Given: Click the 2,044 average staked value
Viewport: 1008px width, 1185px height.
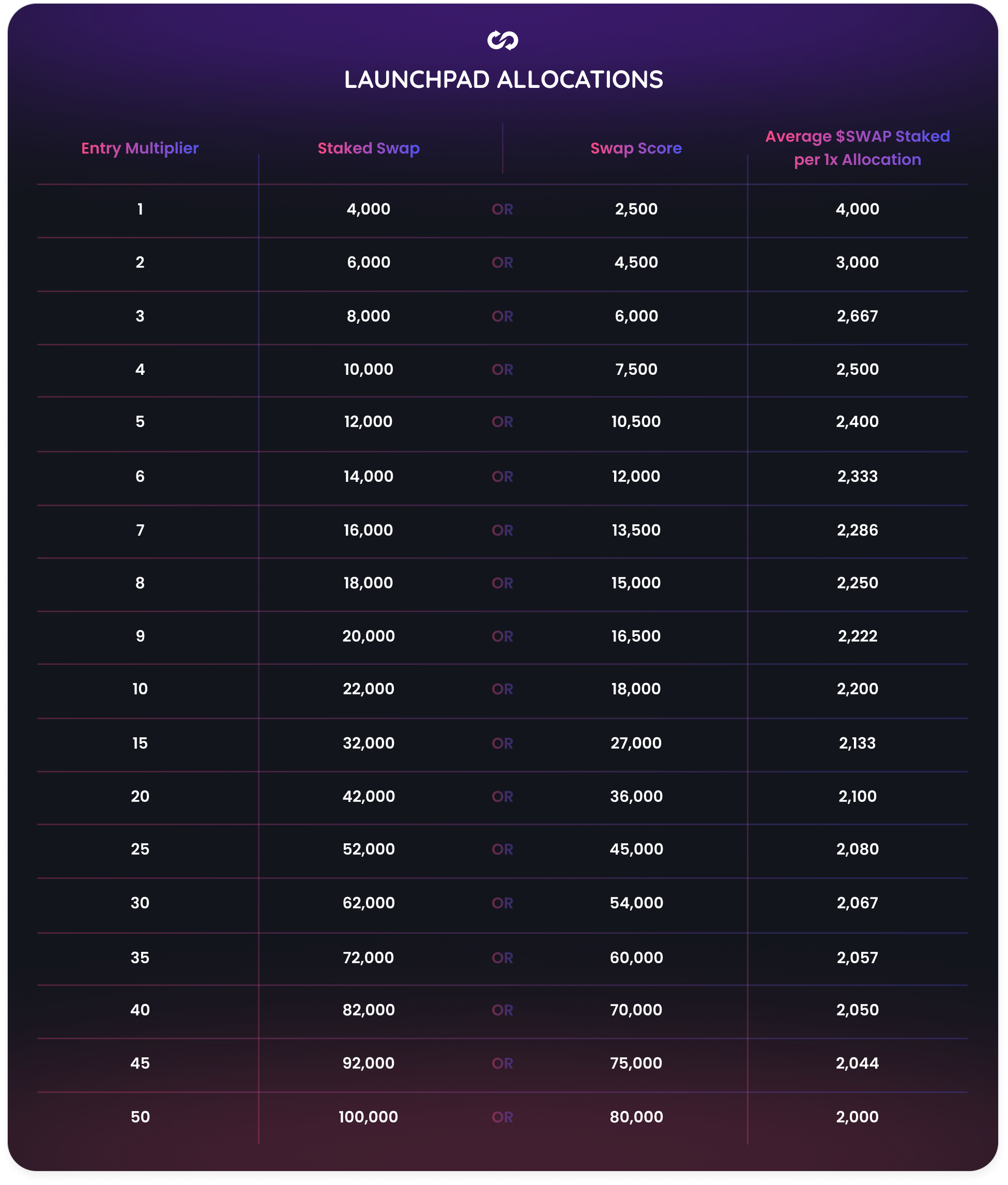Looking at the screenshot, I should 857,1063.
